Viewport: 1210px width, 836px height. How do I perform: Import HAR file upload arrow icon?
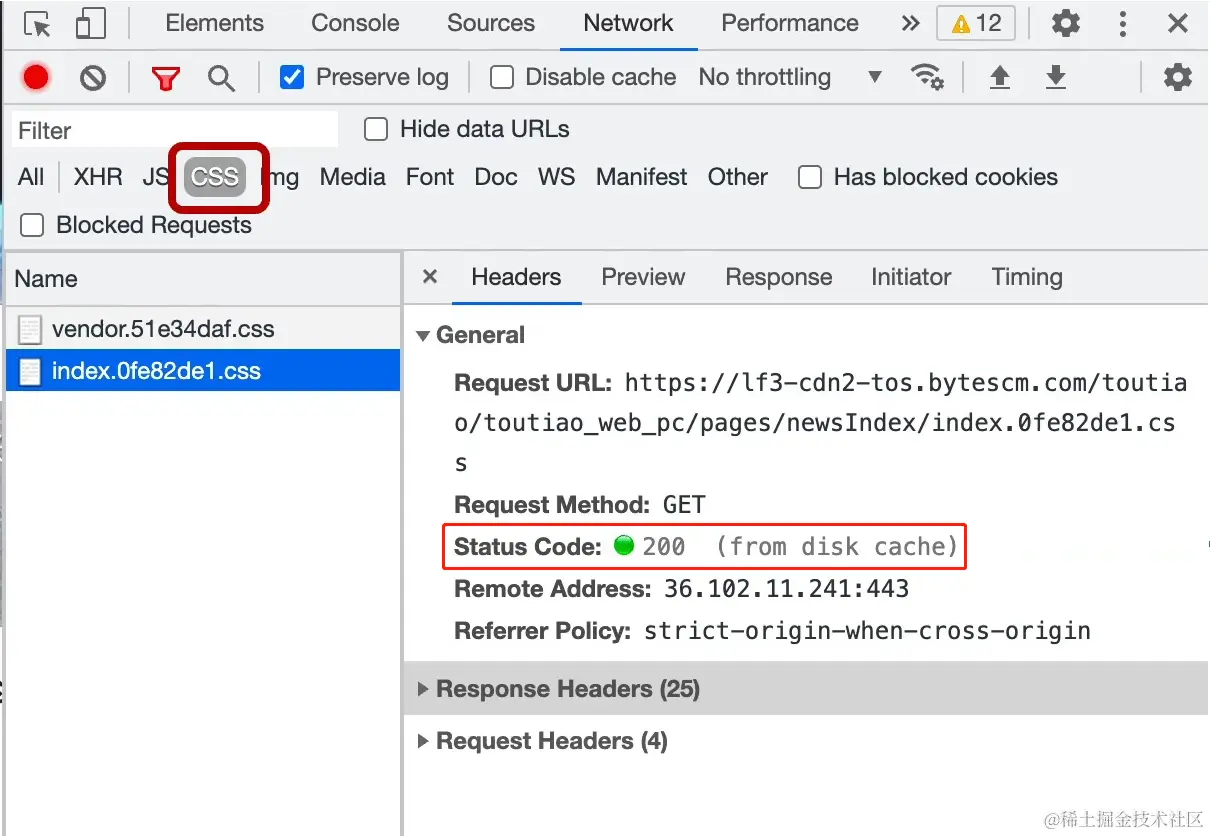999,77
